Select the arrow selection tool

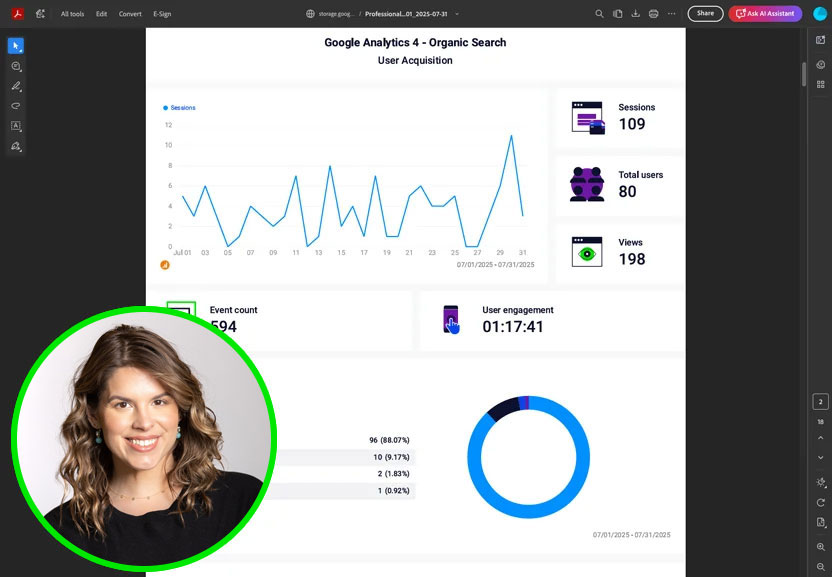point(16,46)
